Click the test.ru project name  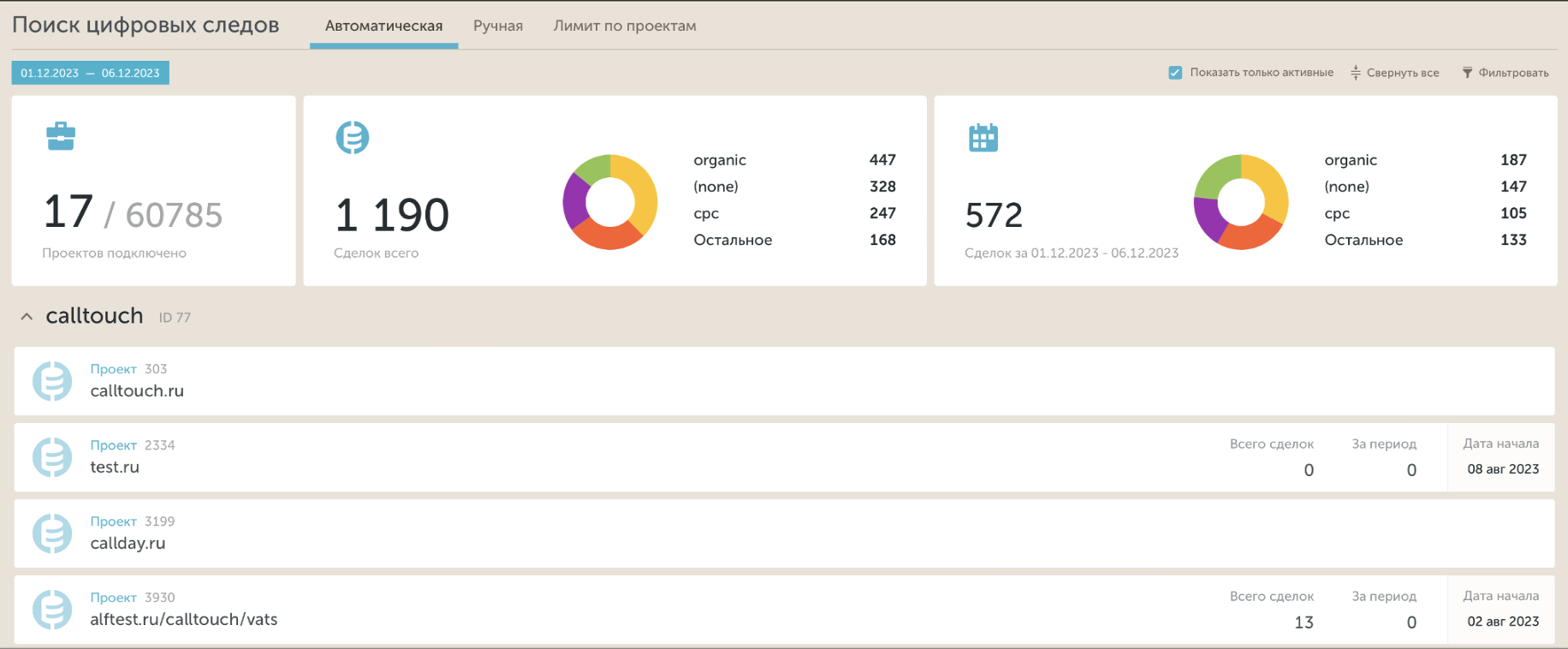tap(115, 467)
